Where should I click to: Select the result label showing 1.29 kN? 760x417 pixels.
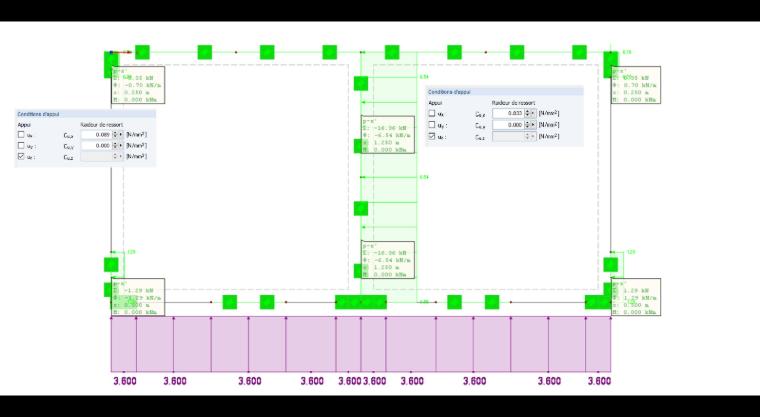point(636,297)
